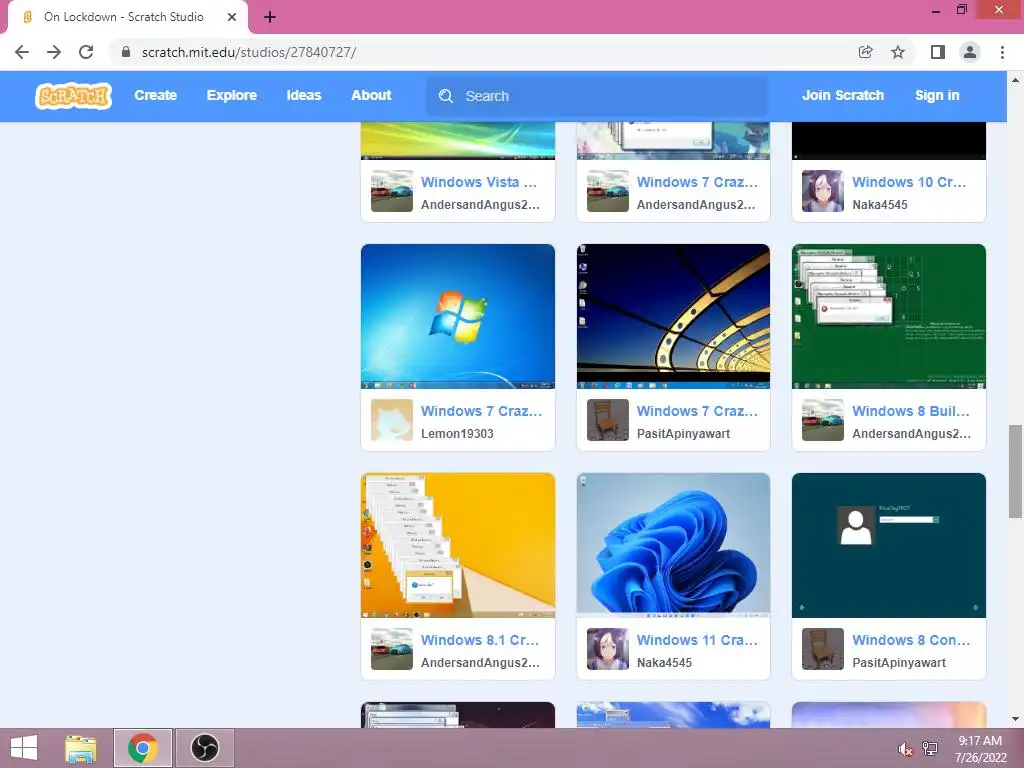Open Windows 8.1 Cr... project link

tap(480, 641)
